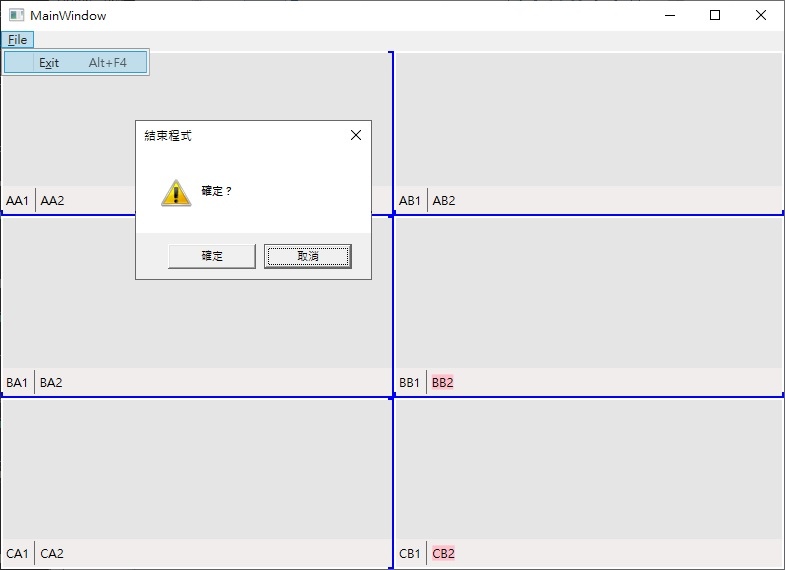The width and height of the screenshot is (785, 570).
Task: Click the 確定？ message text in the dialog
Action: coord(216,191)
